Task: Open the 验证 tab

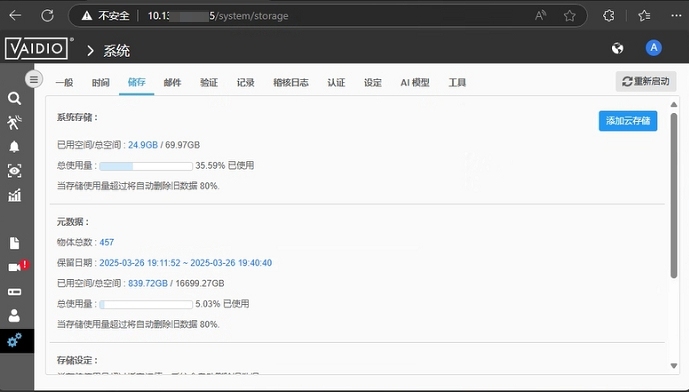Action: pyautogui.click(x=209, y=82)
